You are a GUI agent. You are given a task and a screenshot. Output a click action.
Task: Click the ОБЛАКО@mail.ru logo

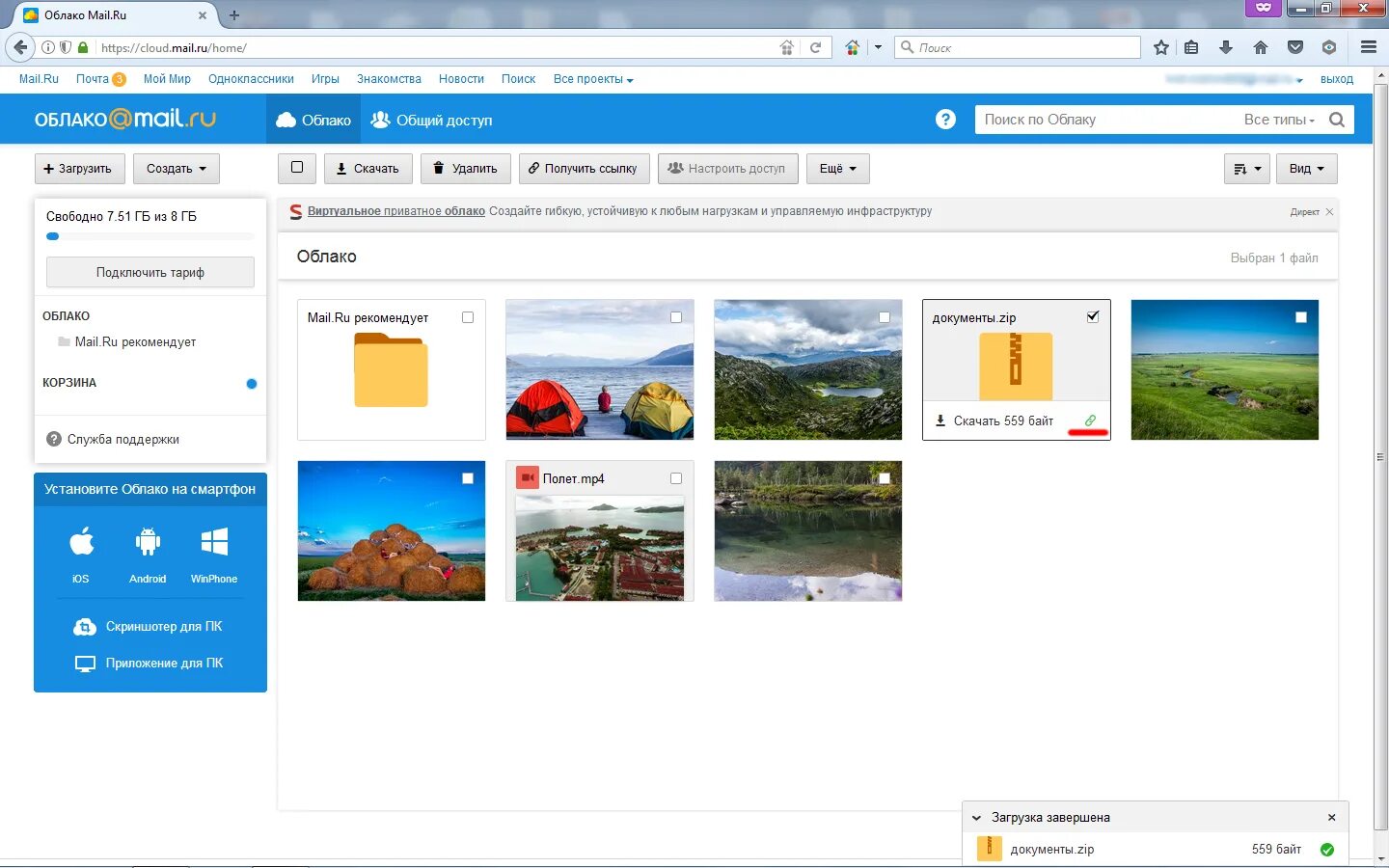point(125,119)
